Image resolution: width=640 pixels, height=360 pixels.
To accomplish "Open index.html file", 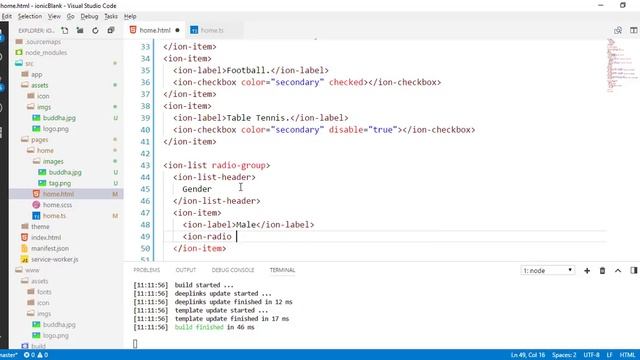I will pyautogui.click(x=46, y=237).
